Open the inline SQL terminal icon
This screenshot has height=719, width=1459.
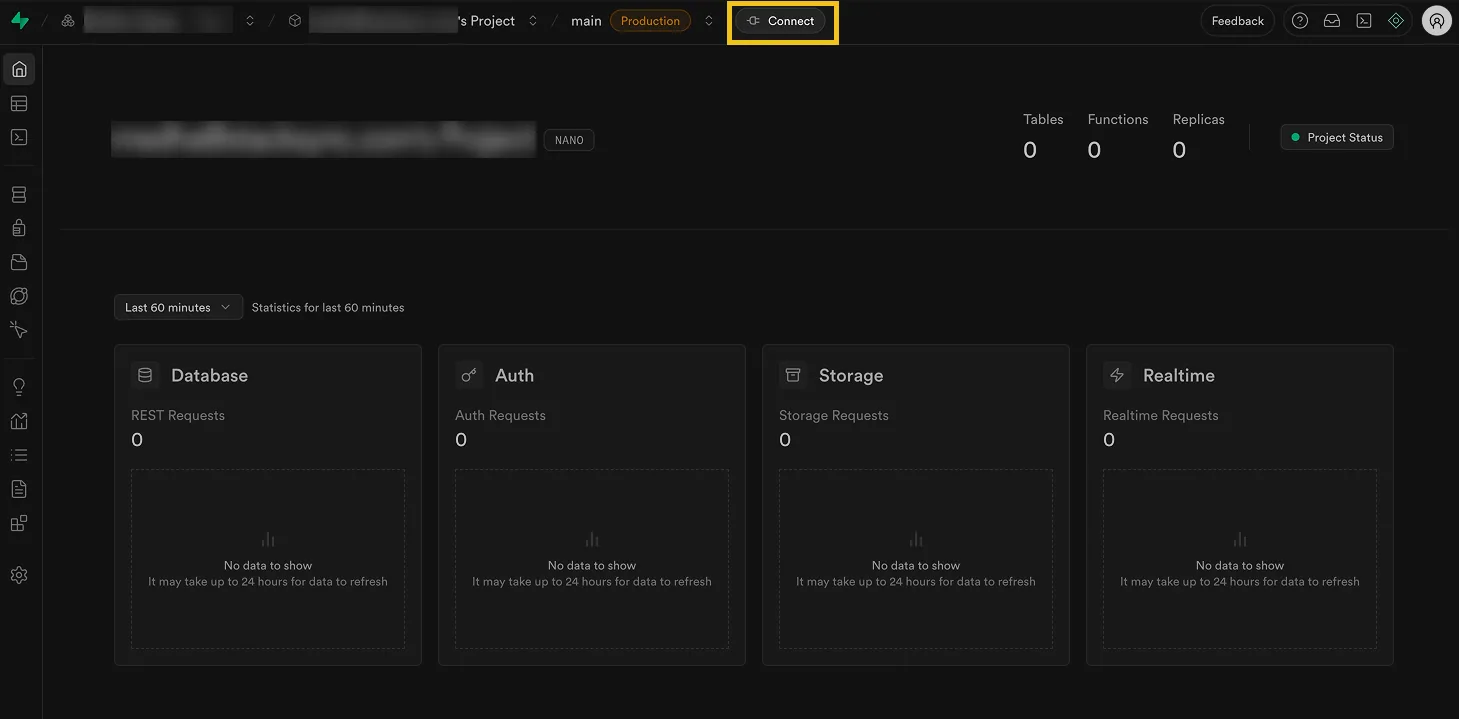[1364, 20]
